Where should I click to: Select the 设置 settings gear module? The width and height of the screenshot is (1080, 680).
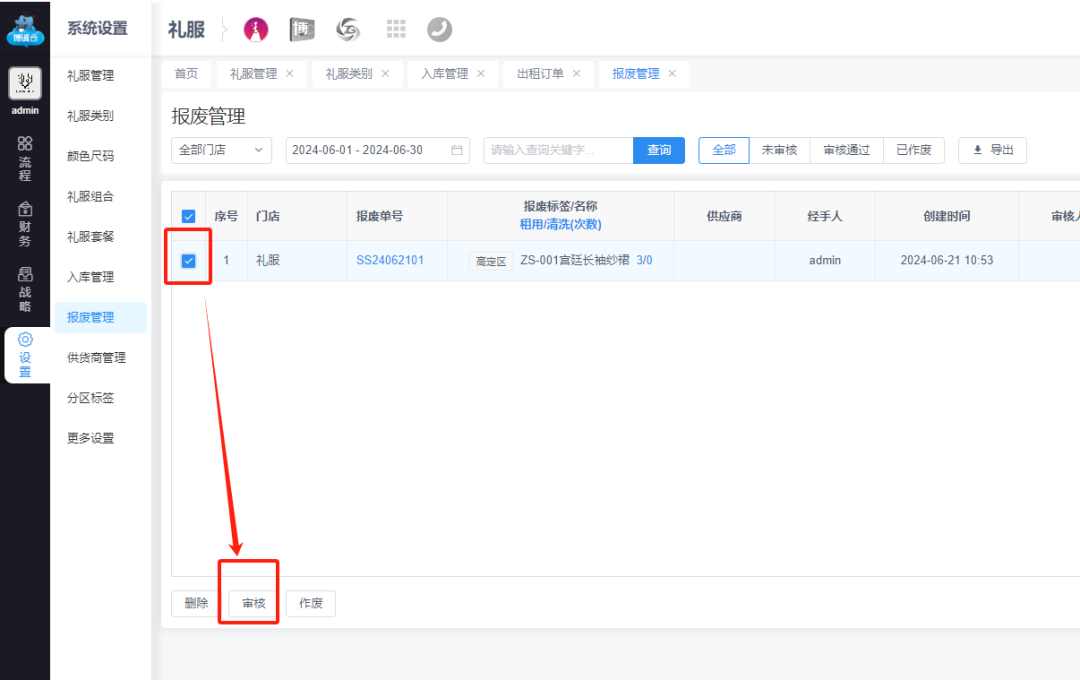(x=25, y=355)
